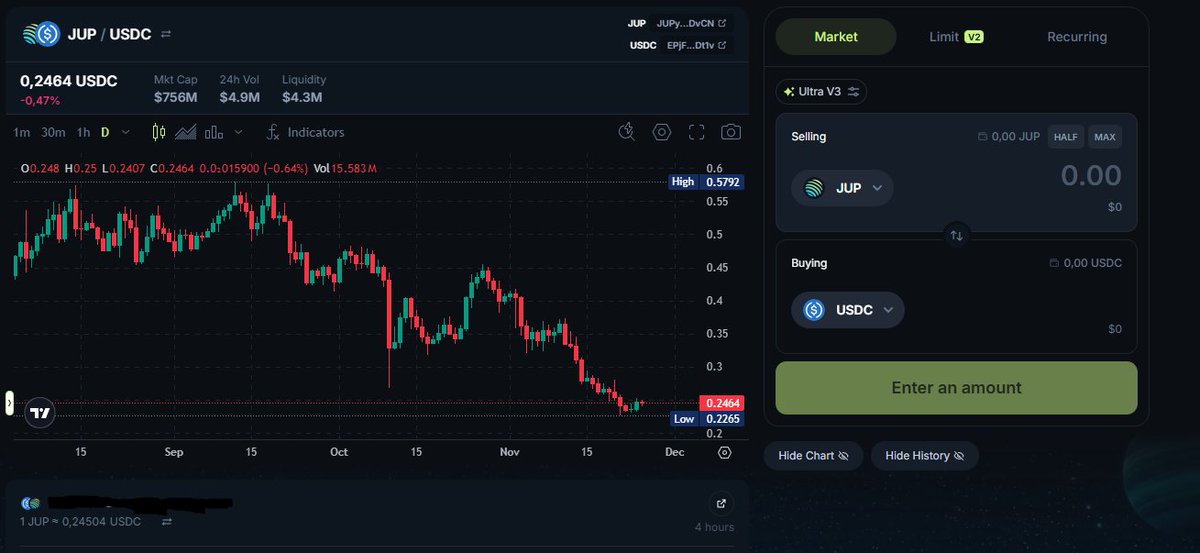Click the 0,00 JUP wallet balance
1200x553 pixels.
click(x=1008, y=137)
